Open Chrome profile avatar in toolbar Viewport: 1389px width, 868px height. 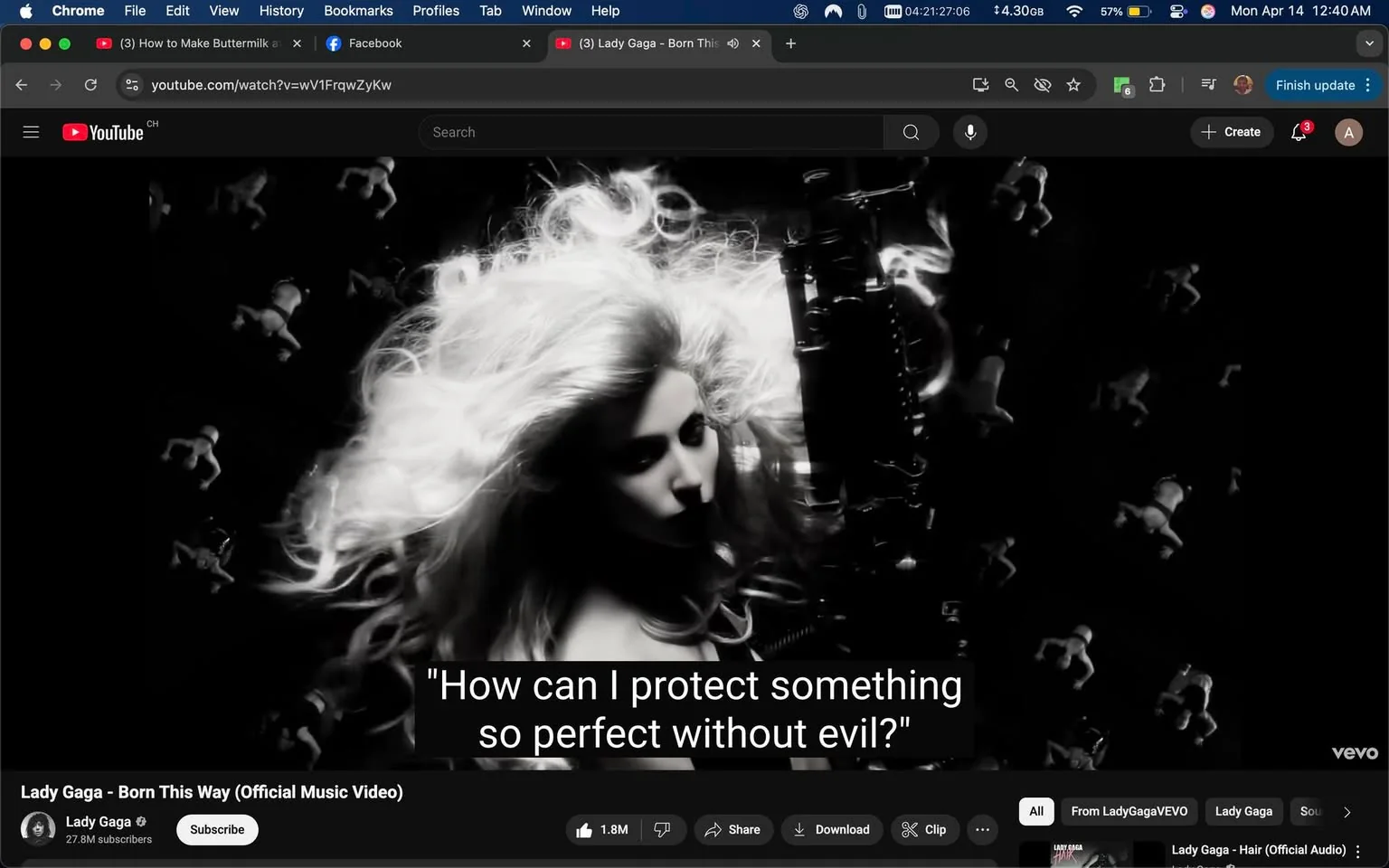1243,85
